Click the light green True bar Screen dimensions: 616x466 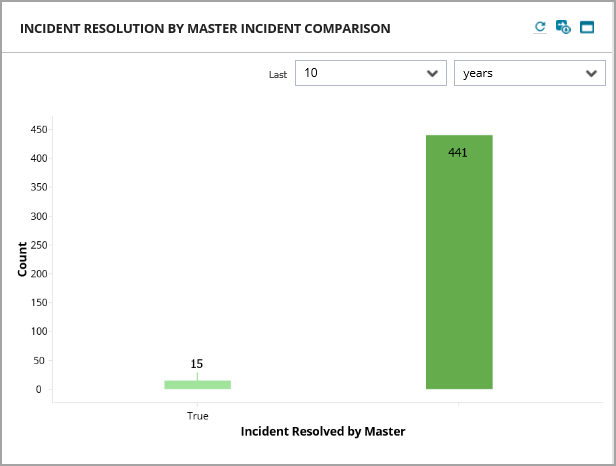coord(197,384)
